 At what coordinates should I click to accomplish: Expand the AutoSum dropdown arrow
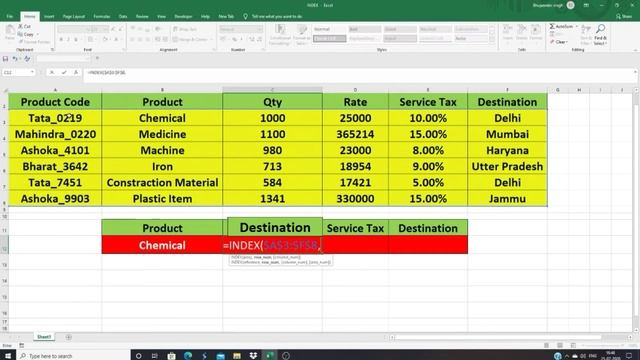(576, 27)
